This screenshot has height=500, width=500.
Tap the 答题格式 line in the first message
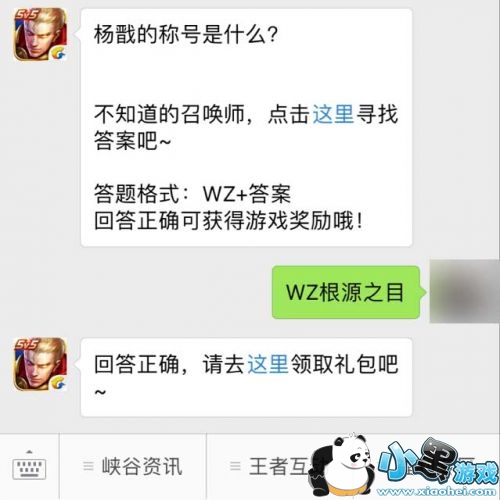point(192,194)
